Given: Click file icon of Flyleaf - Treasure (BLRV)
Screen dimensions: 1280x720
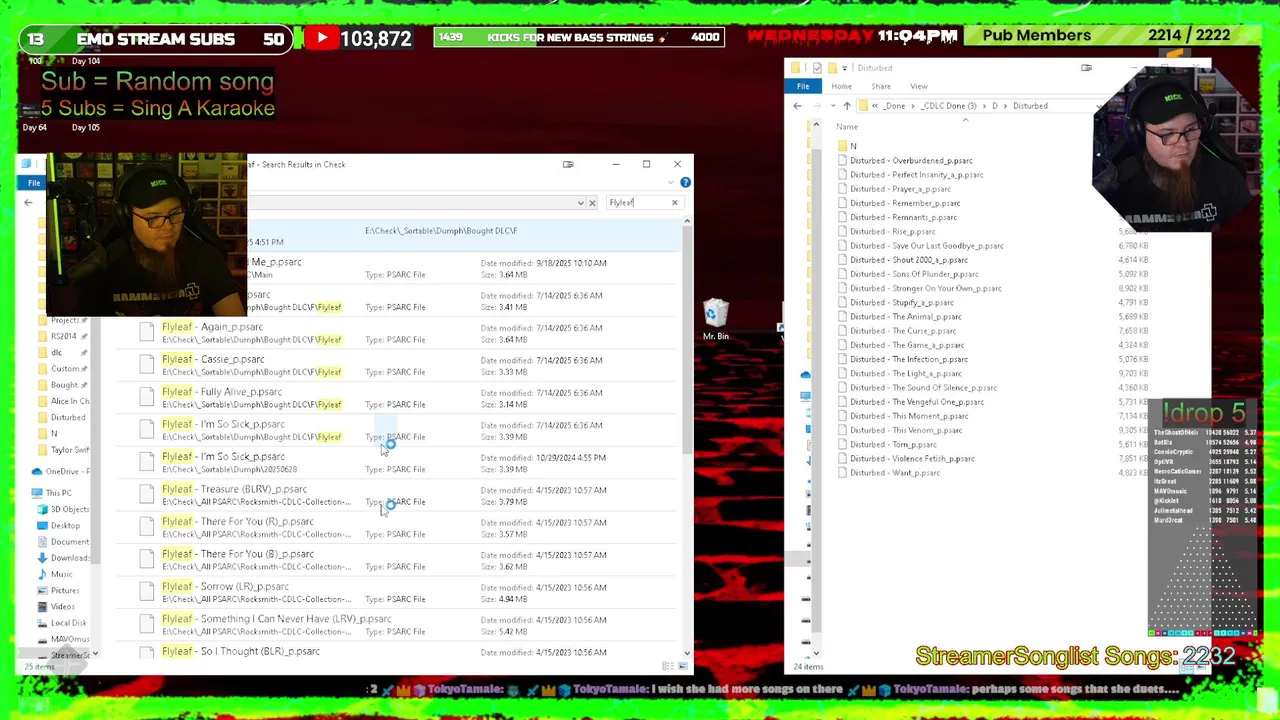Looking at the screenshot, I should click(x=147, y=495).
